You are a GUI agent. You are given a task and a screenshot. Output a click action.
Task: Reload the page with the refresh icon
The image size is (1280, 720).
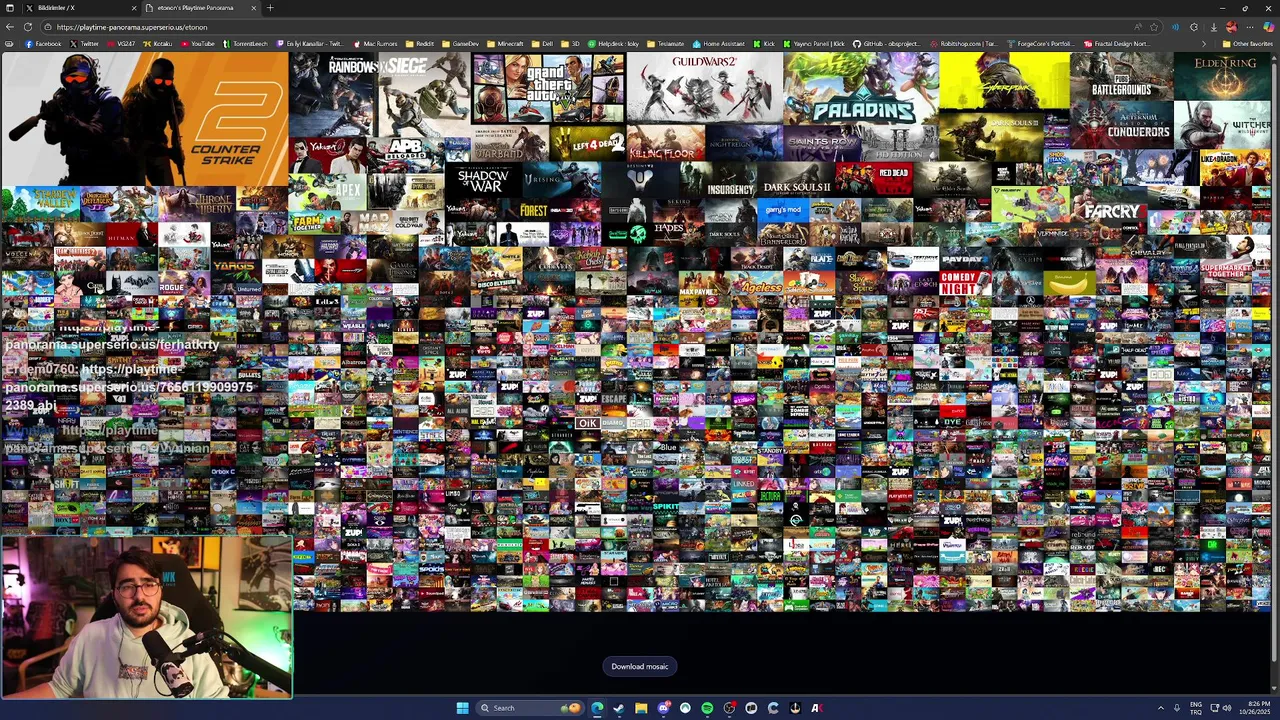click(28, 27)
